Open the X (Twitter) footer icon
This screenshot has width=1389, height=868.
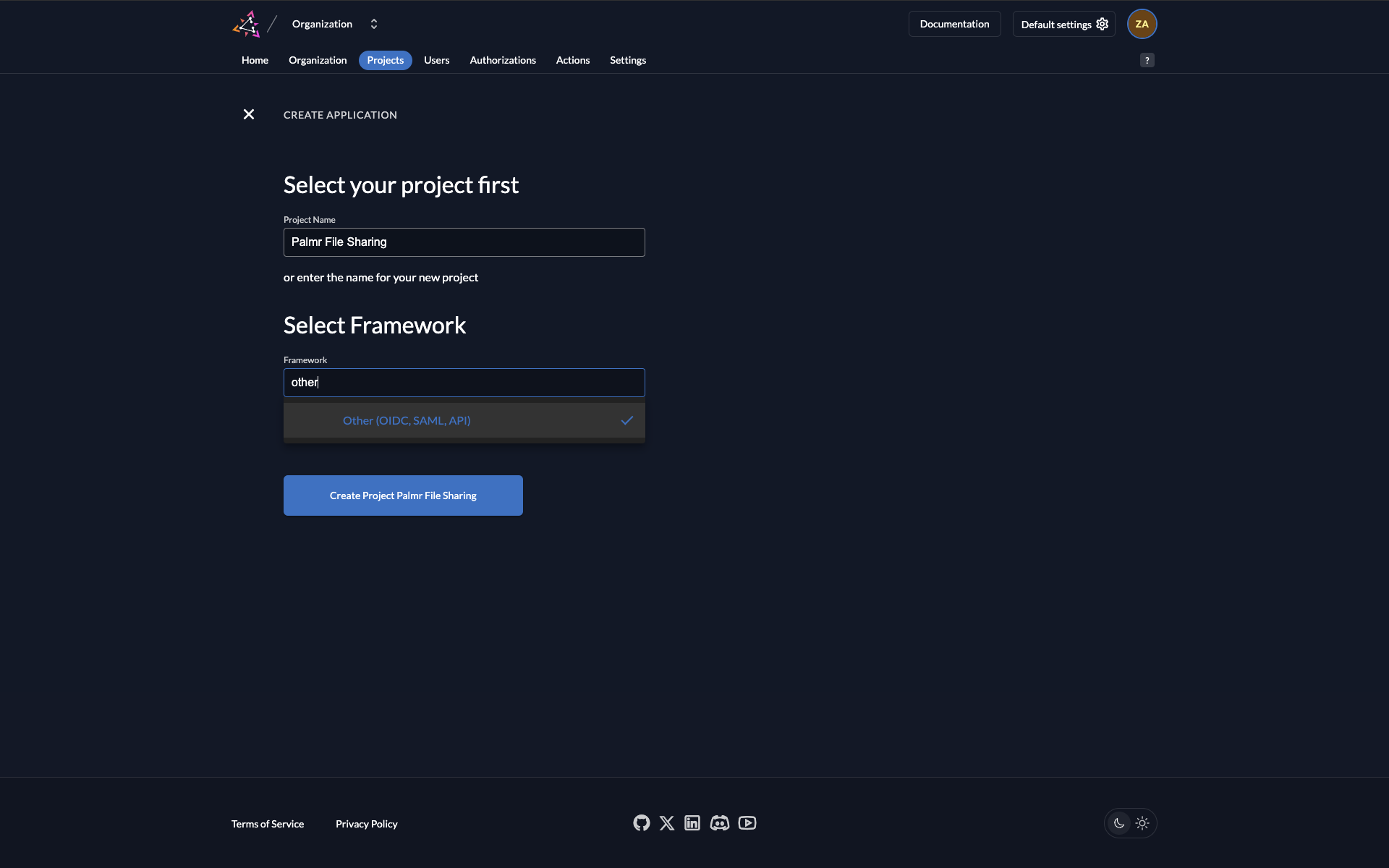[x=667, y=823]
